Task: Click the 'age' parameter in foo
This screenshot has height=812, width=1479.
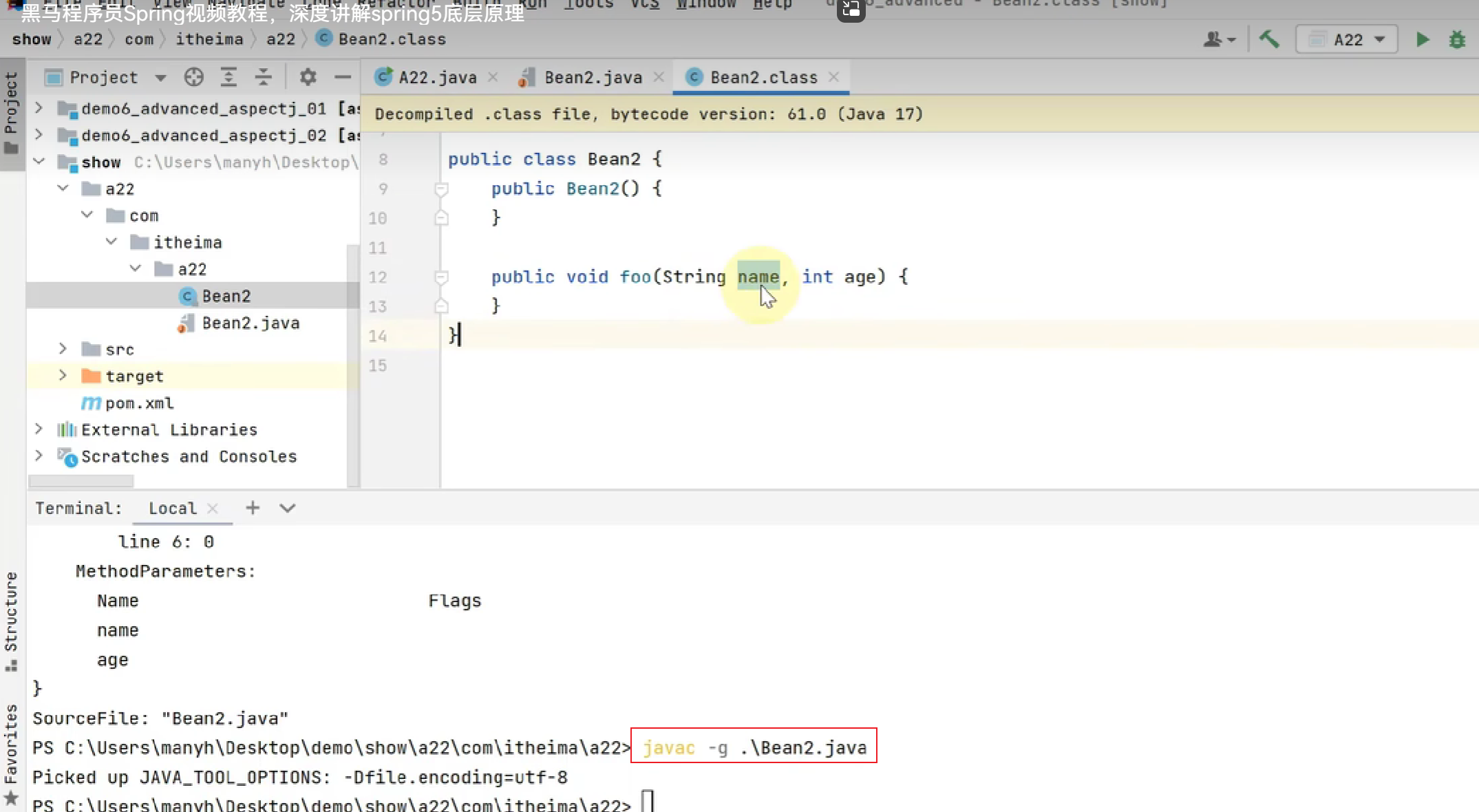Action: [x=860, y=277]
